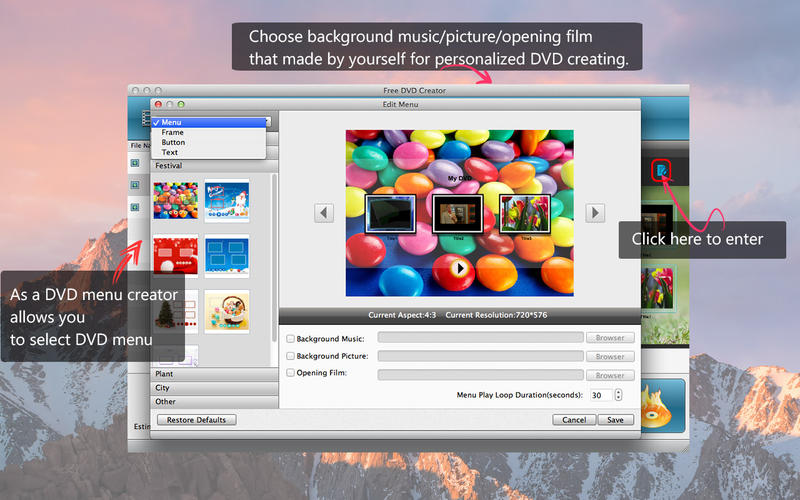Click the loop duration field showing 30
This screenshot has width=800, height=500.
pyautogui.click(x=602, y=395)
